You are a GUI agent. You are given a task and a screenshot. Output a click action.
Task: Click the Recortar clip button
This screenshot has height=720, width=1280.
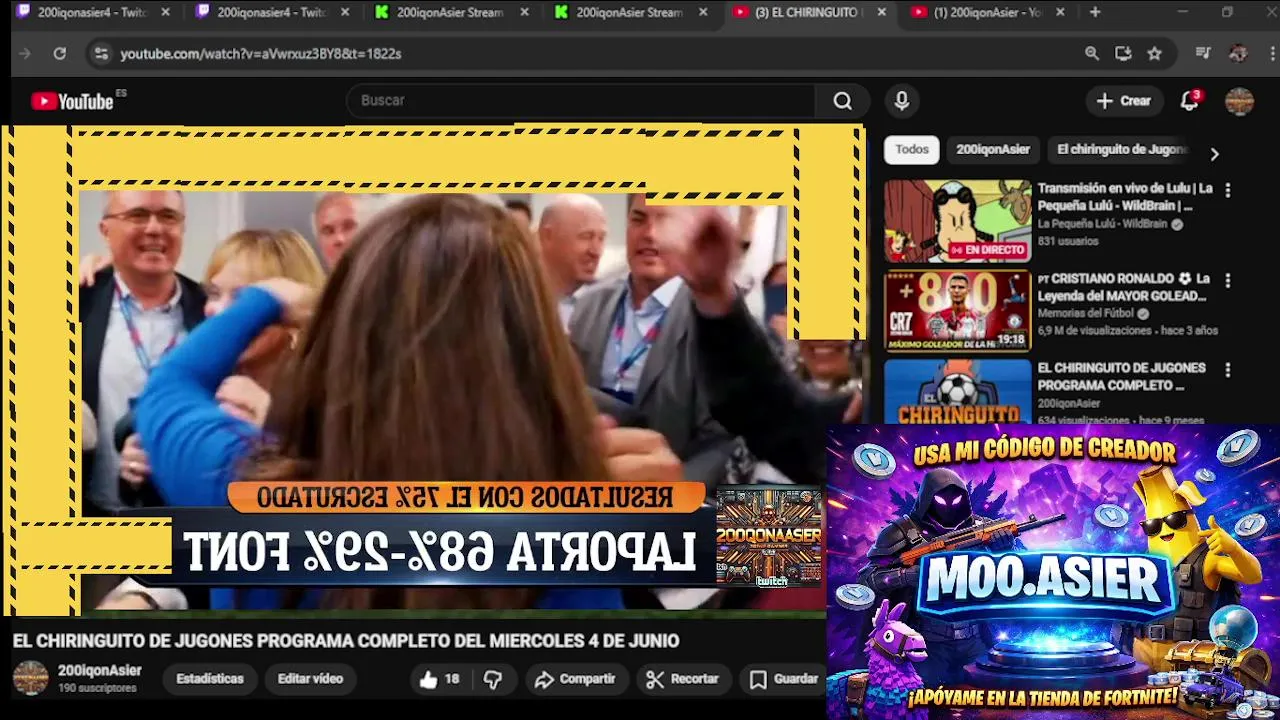(x=682, y=679)
